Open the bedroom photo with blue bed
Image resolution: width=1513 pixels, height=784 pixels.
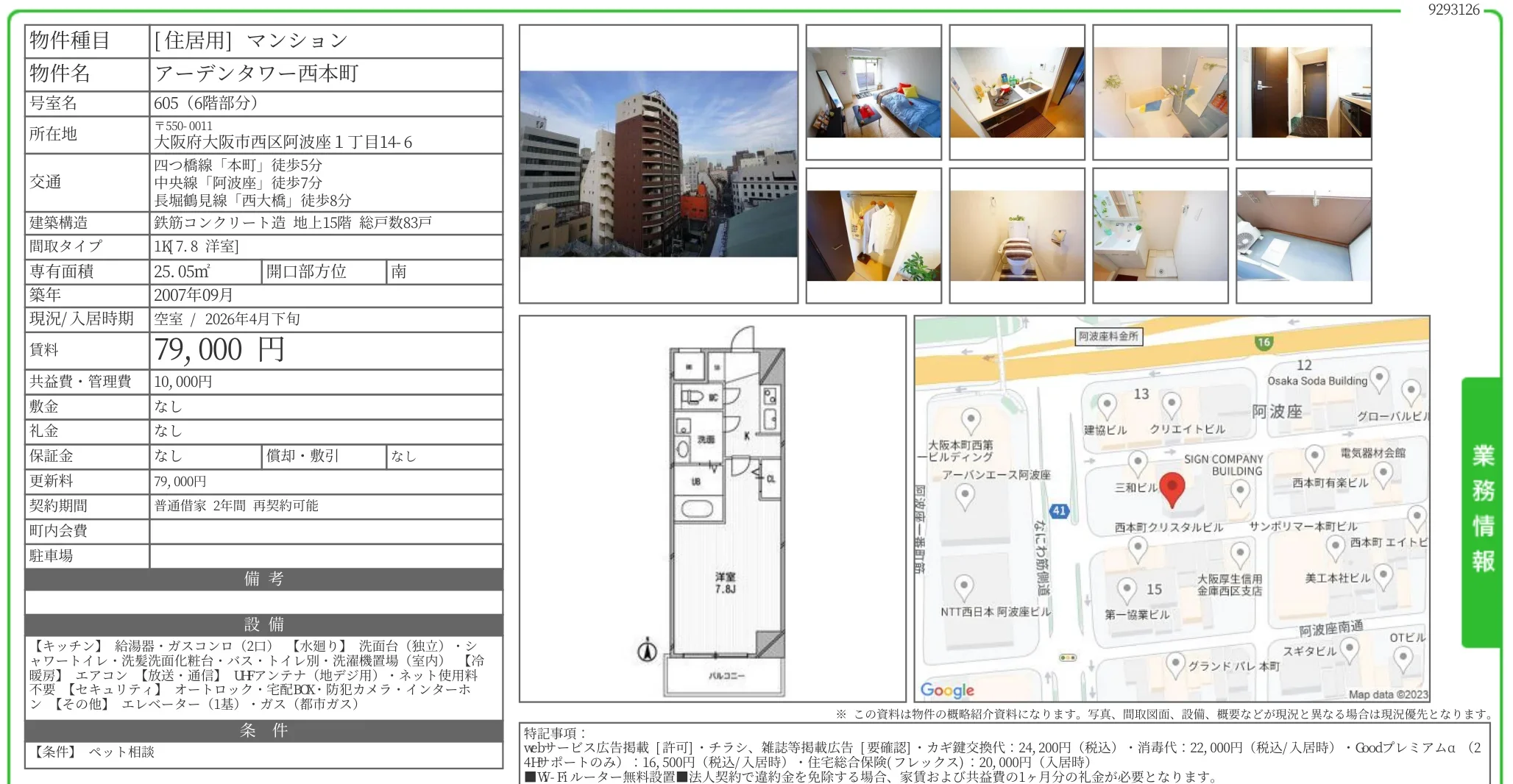(874, 93)
